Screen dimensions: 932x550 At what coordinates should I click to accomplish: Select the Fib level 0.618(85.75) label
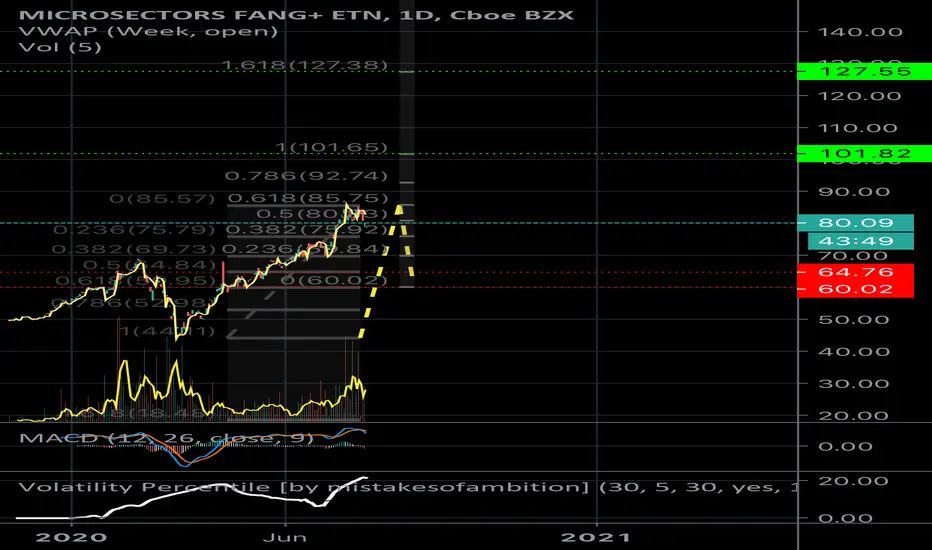click(x=308, y=199)
